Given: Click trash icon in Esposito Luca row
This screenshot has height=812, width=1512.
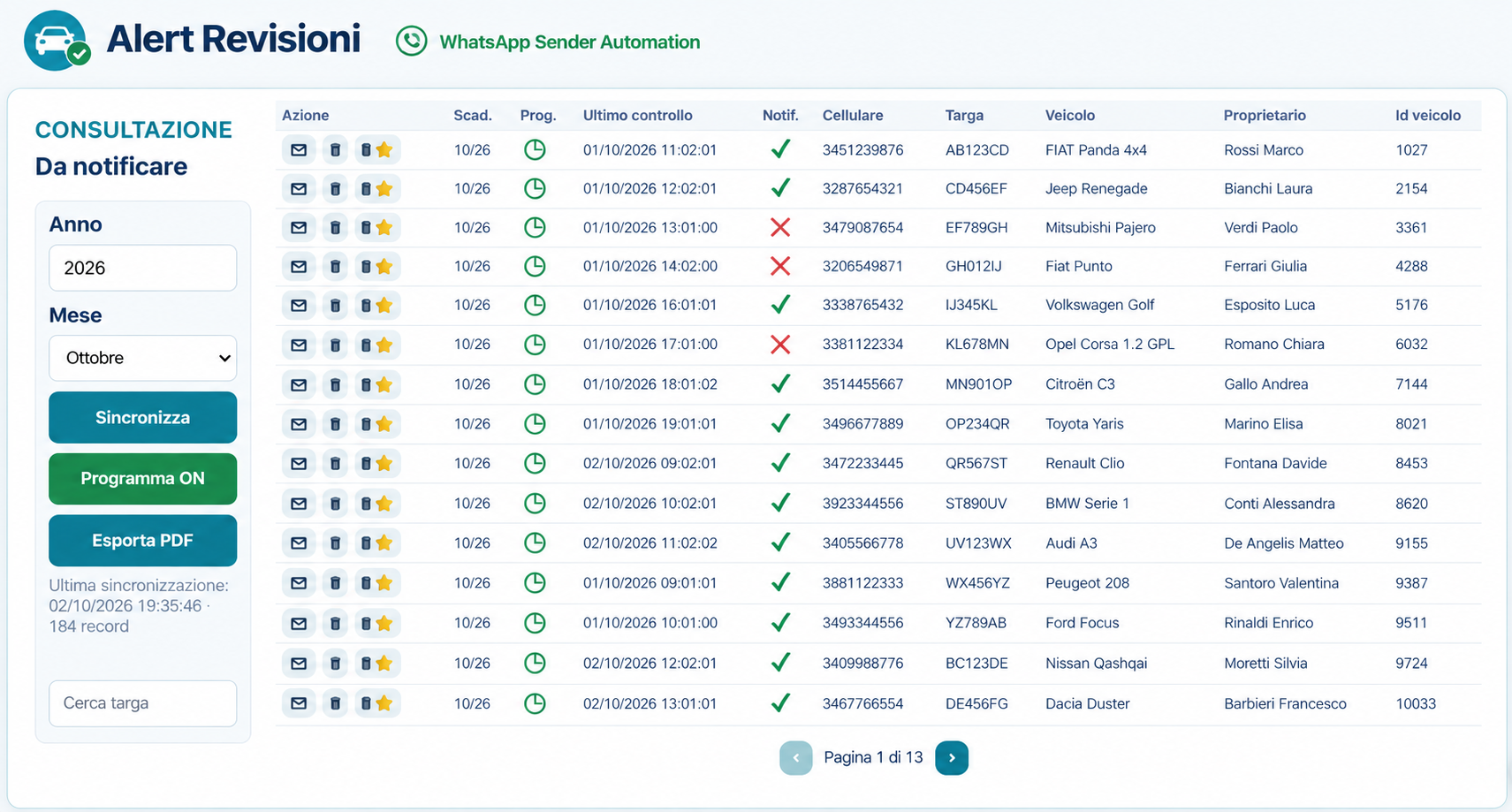Looking at the screenshot, I should tap(335, 306).
